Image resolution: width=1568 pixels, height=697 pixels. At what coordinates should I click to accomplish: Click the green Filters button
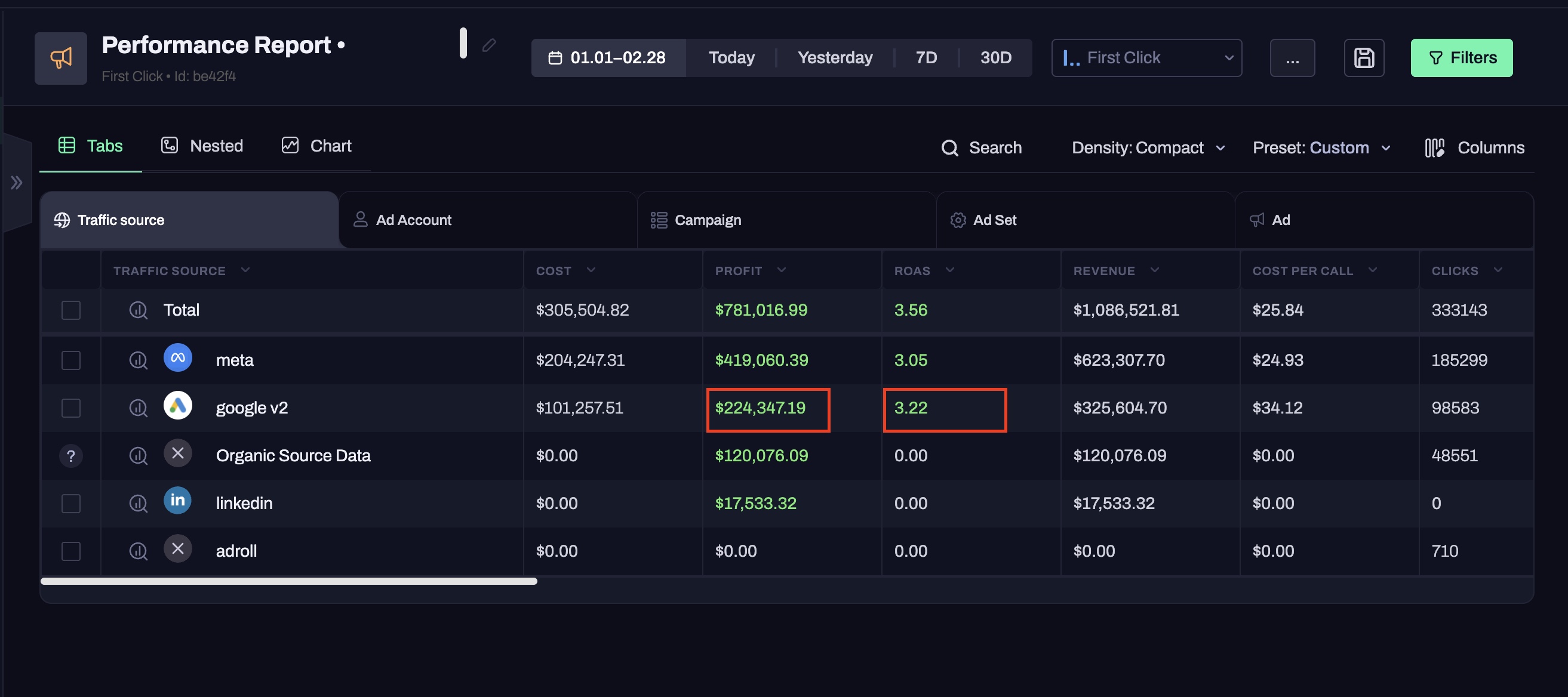pos(1461,58)
